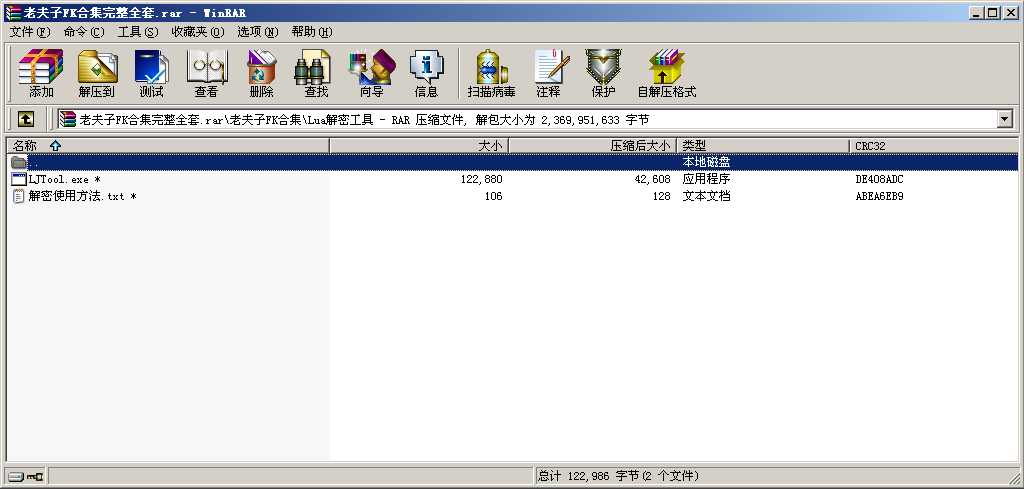
Task: Select the LJTool.exe file icon
Action: [x=19, y=179]
